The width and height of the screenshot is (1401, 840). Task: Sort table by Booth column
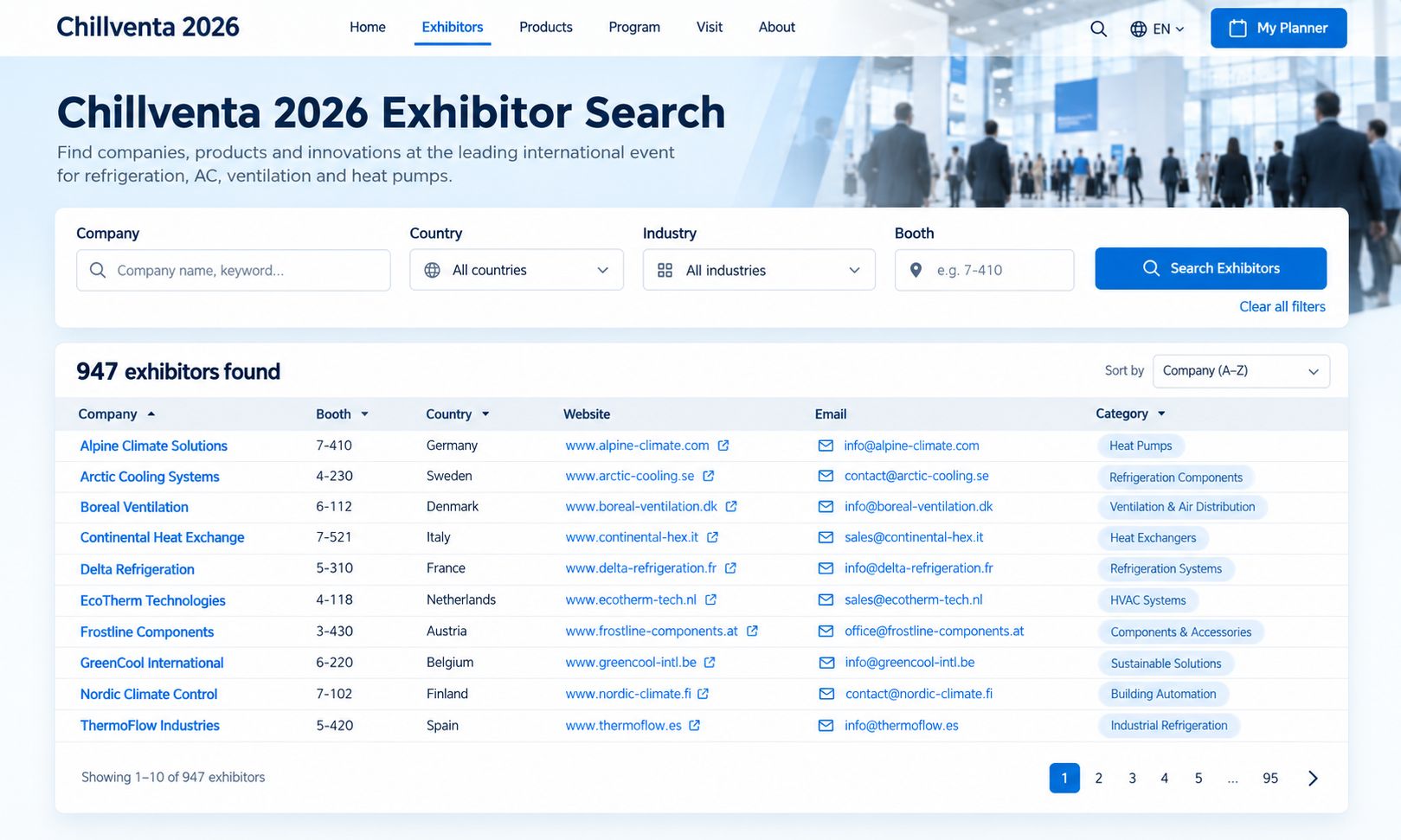(342, 414)
